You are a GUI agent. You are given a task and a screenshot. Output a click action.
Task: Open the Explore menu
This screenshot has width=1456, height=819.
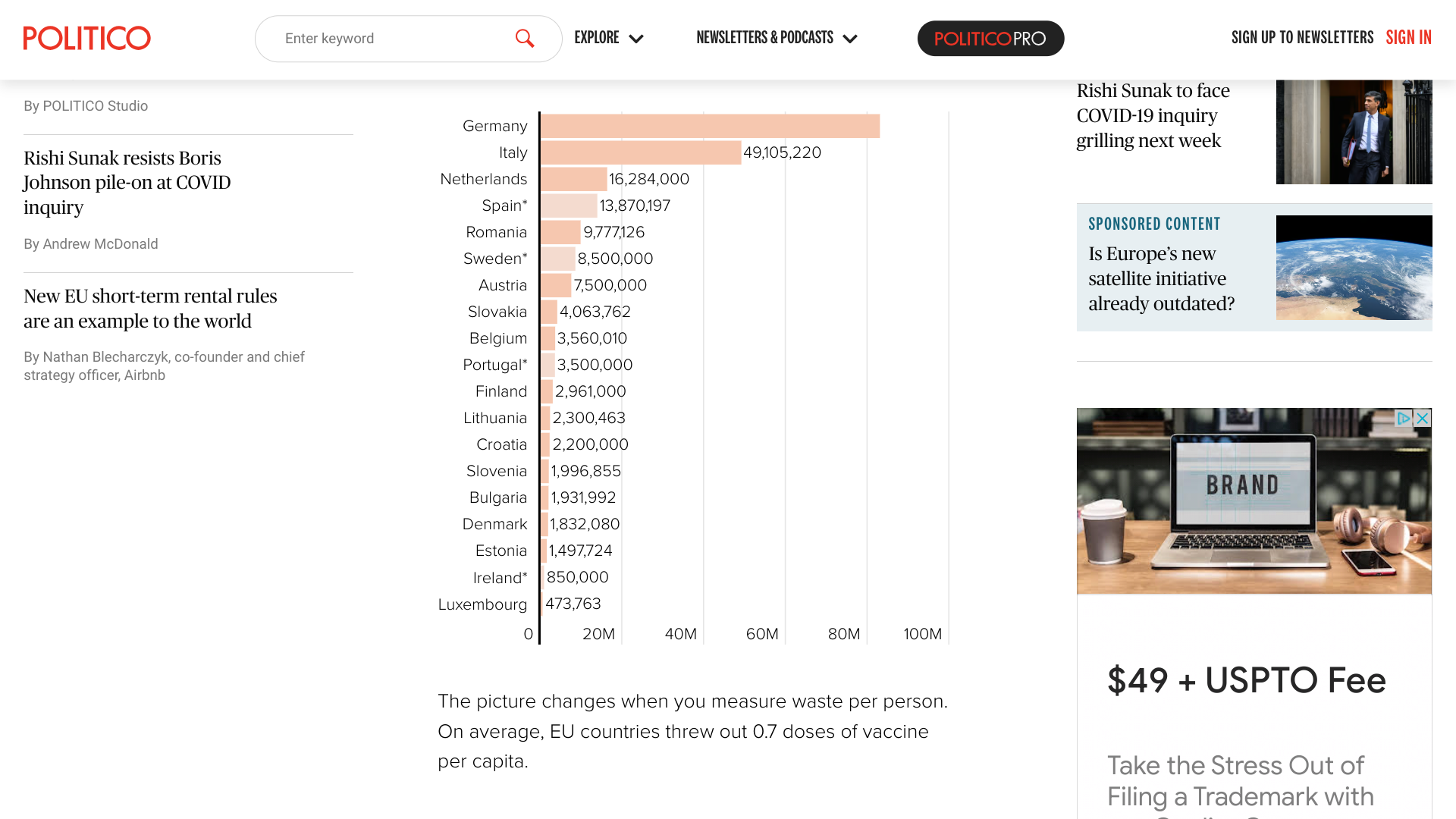[597, 38]
